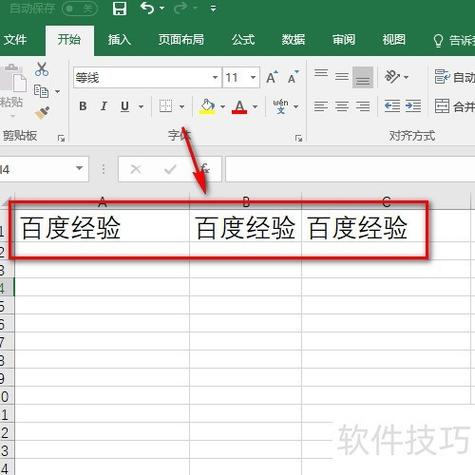Screen dimensions: 475x475
Task: Toggle the AutoSave switch
Action: [x=79, y=9]
